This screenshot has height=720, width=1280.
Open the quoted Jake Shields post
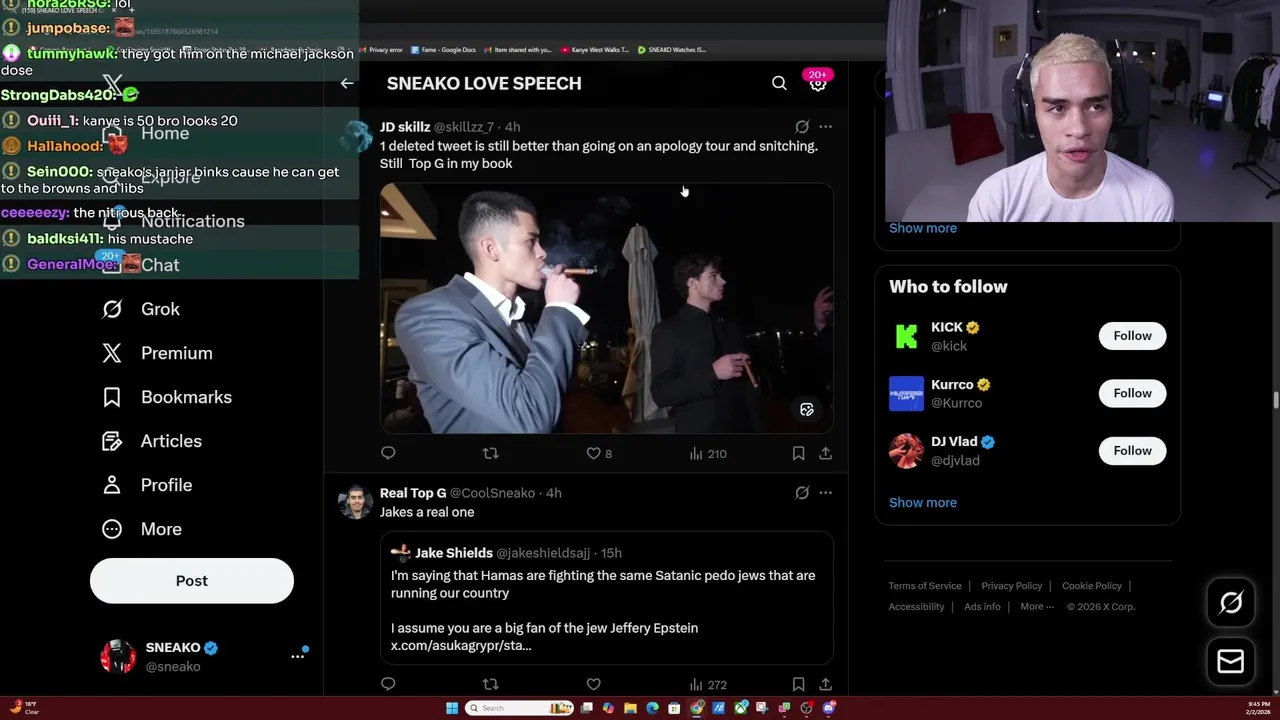[606, 598]
